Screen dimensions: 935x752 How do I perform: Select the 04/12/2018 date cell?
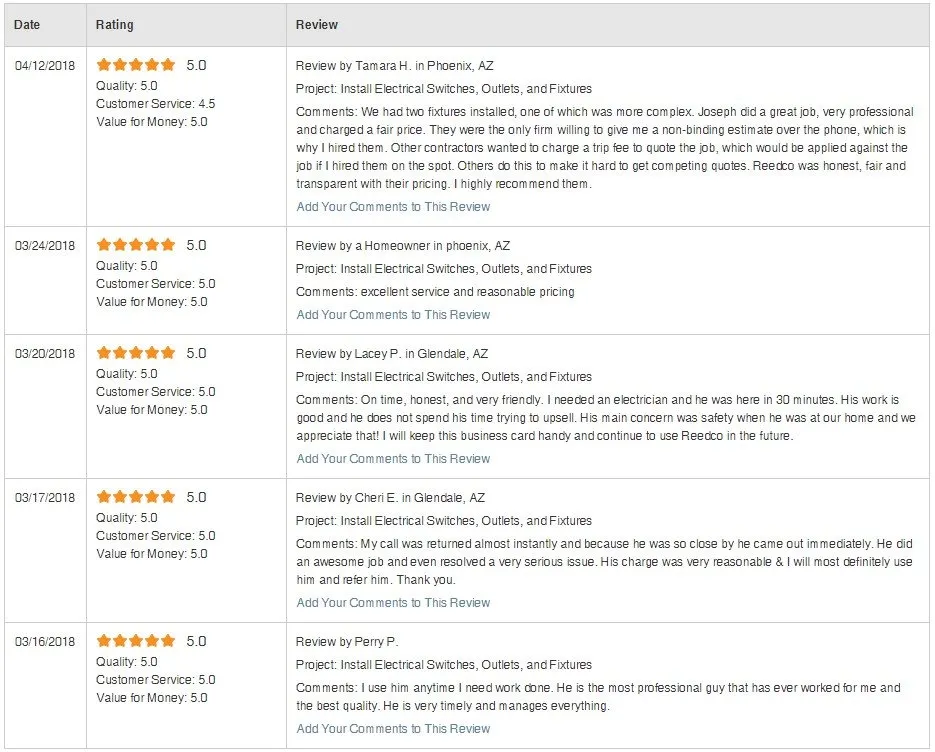(x=45, y=66)
